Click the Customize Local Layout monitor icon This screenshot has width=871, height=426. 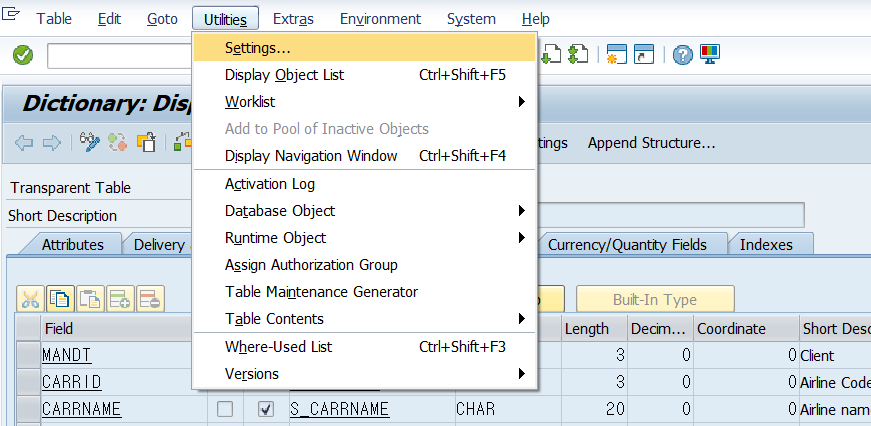click(711, 56)
